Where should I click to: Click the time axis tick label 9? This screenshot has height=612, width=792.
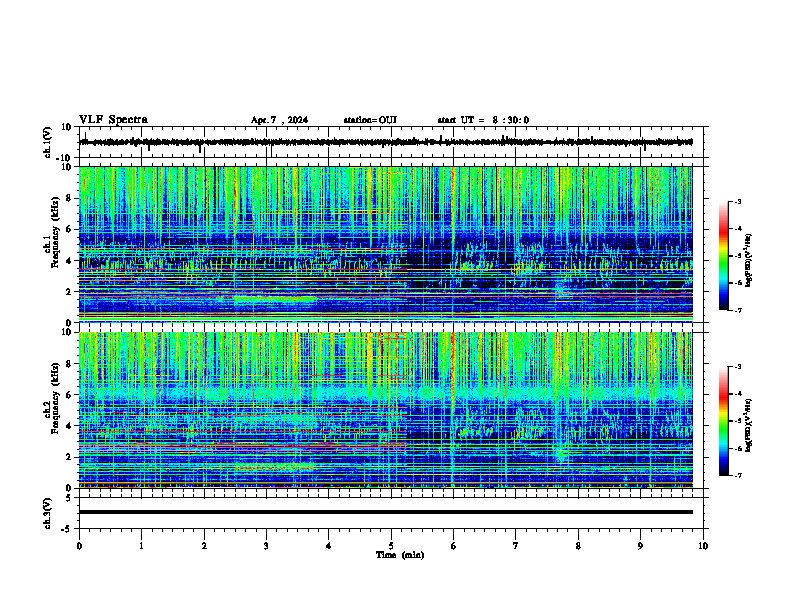[640, 546]
